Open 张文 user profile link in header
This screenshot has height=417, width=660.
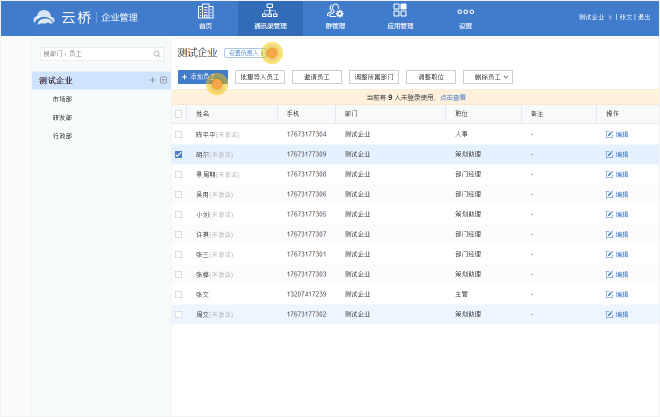(626, 17)
